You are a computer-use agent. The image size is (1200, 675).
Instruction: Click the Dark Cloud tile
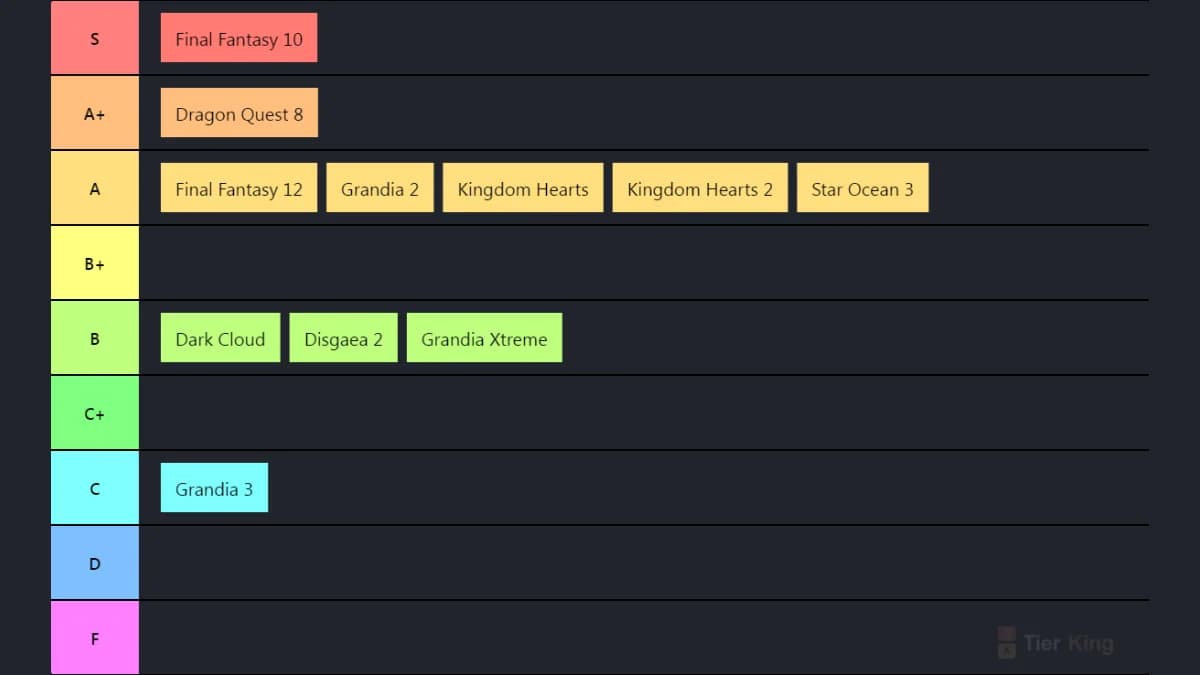pyautogui.click(x=220, y=338)
